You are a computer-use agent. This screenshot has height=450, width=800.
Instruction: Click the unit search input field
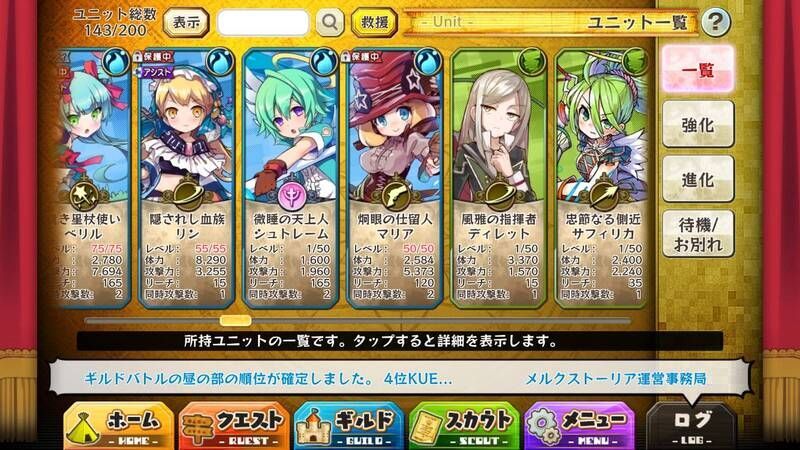click(x=263, y=22)
